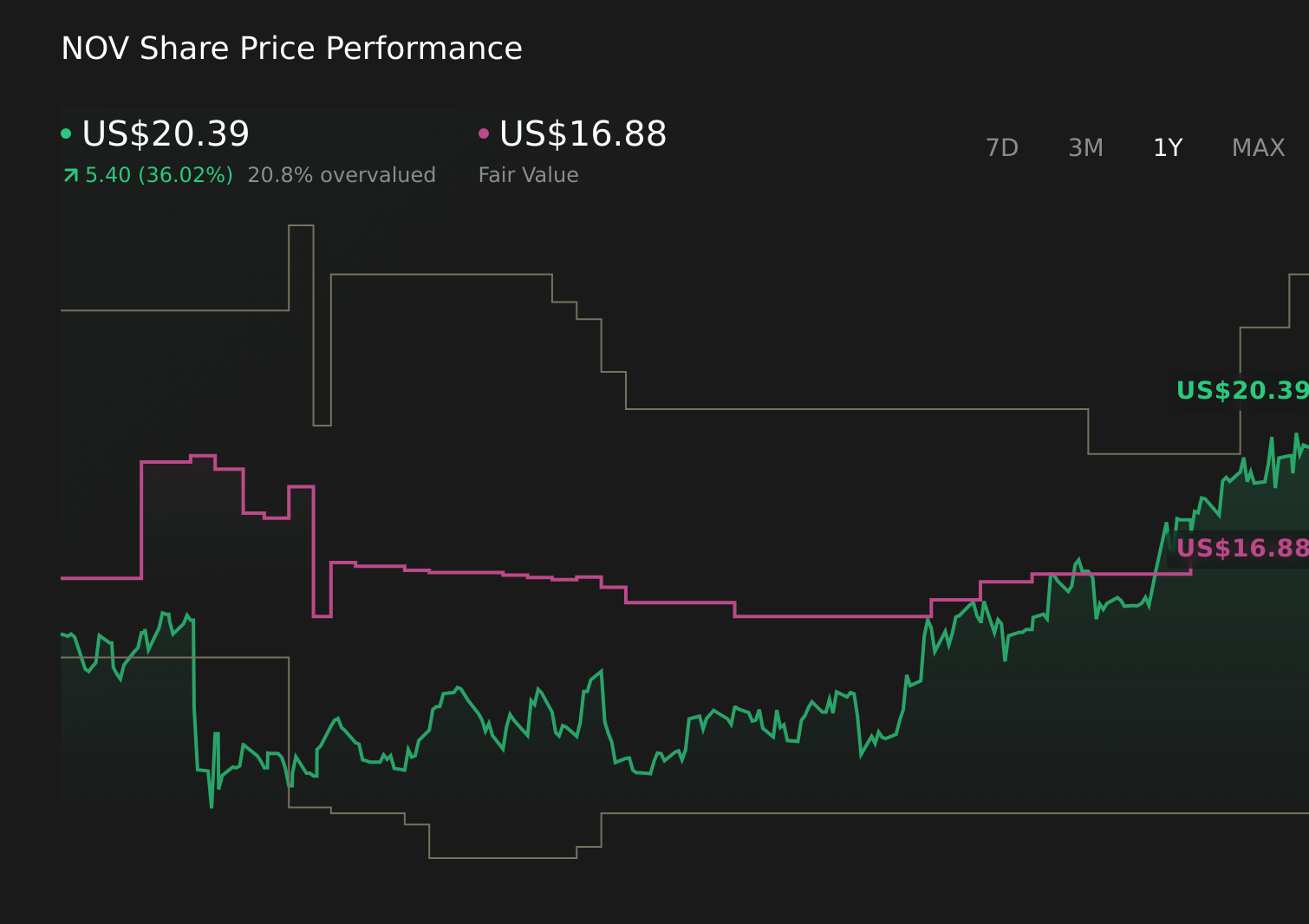1309x924 pixels.
Task: Select the green share price legend dot
Action: pos(66,133)
